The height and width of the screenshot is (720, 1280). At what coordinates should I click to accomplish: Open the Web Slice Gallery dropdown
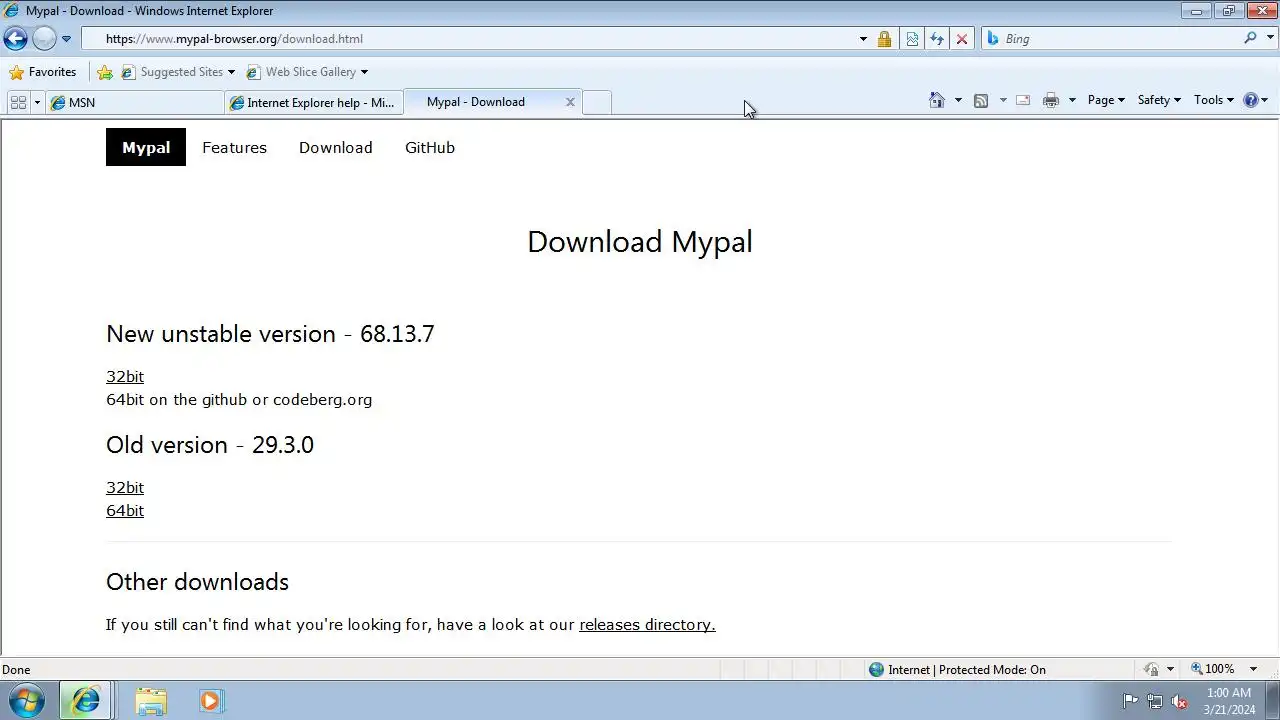click(307, 72)
